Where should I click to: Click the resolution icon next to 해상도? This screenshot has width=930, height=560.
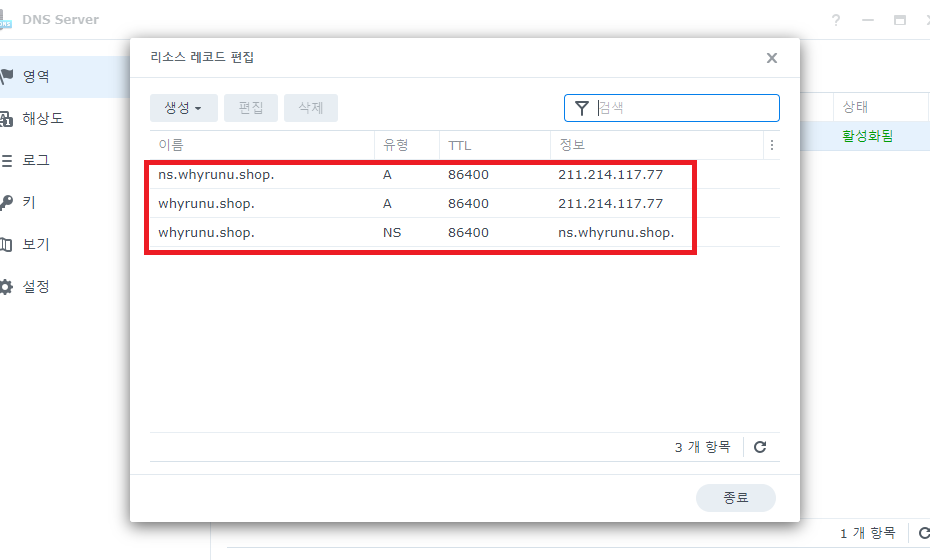coord(6,119)
